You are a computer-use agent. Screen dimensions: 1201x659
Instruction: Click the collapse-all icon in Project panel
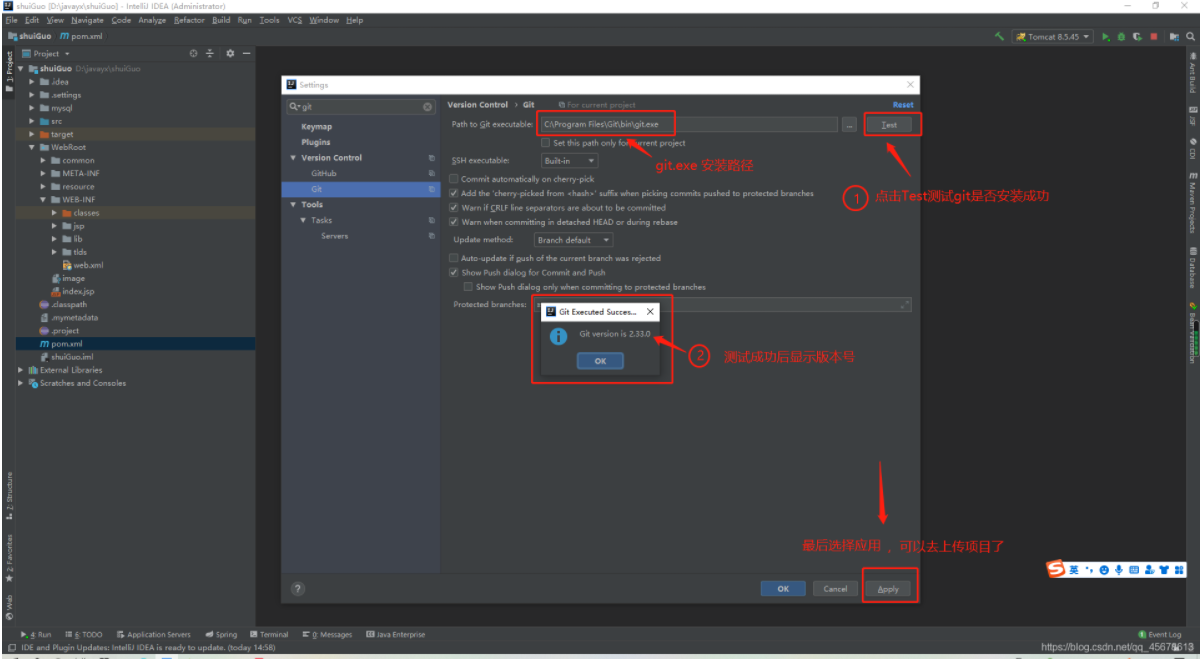click(210, 53)
